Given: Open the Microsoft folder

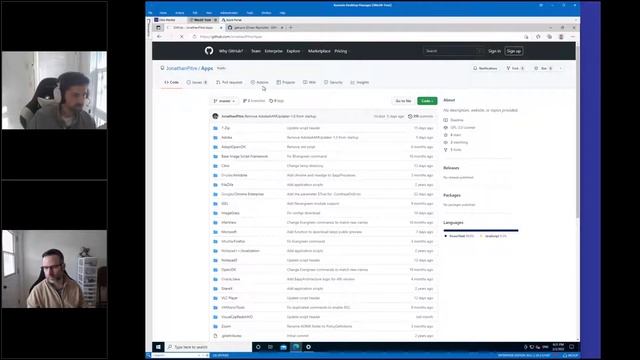Looking at the screenshot, I should [x=229, y=232].
